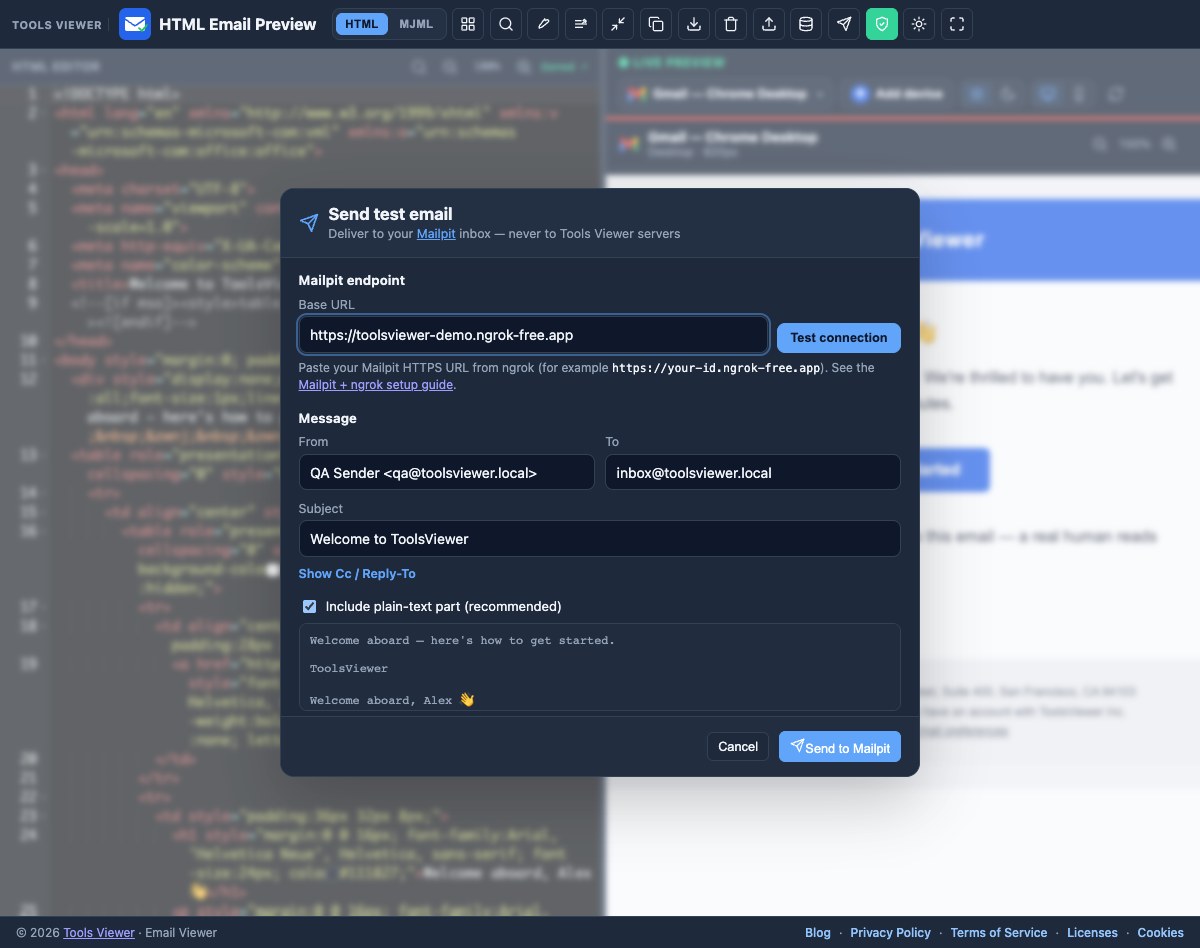This screenshot has width=1200, height=948.
Task: Copy HTML using the copy icon
Action: [656, 24]
